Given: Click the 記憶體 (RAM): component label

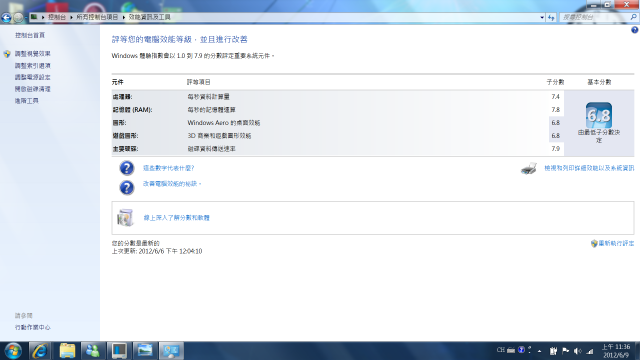Looking at the screenshot, I should 132,110.
